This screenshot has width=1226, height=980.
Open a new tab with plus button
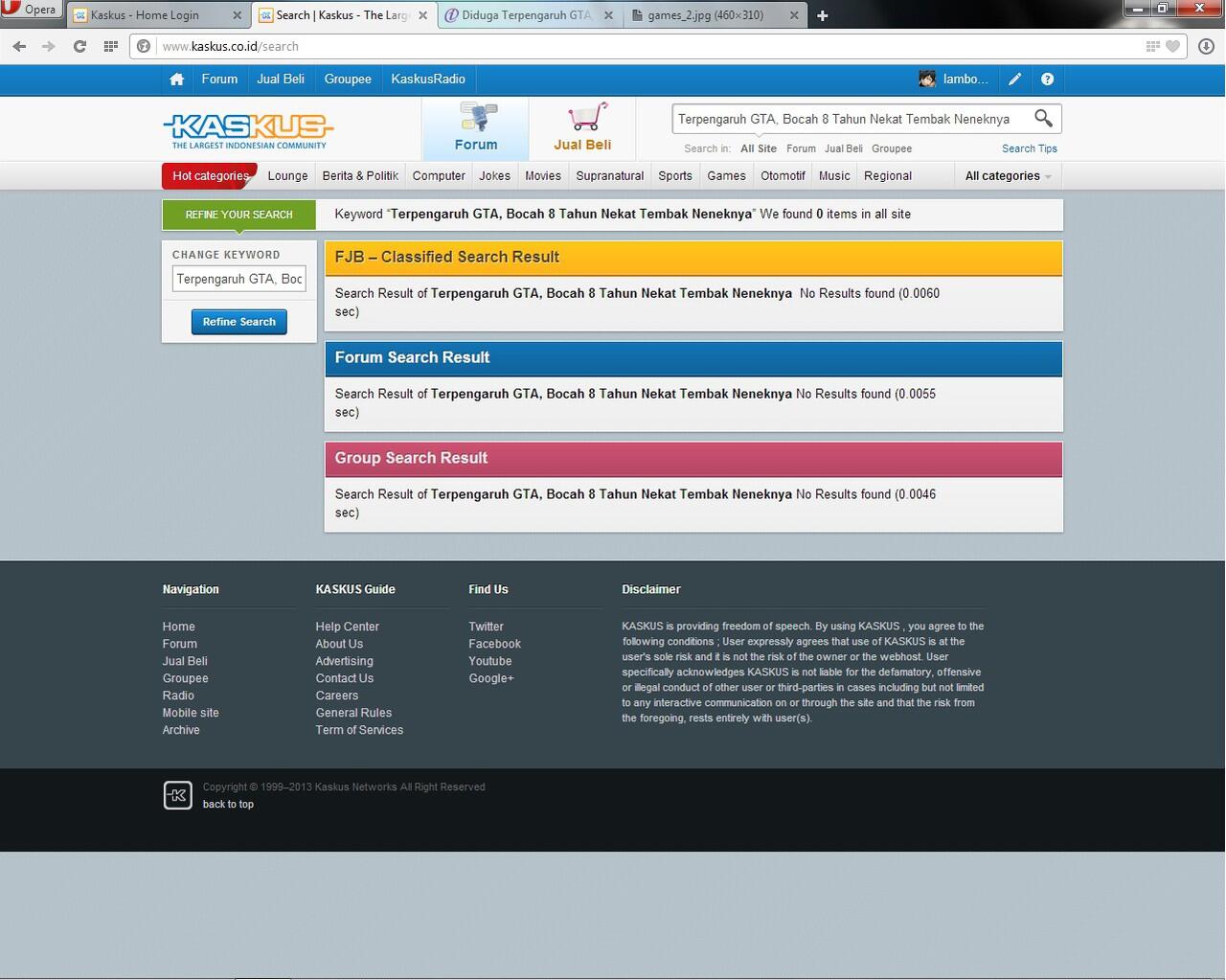(822, 15)
